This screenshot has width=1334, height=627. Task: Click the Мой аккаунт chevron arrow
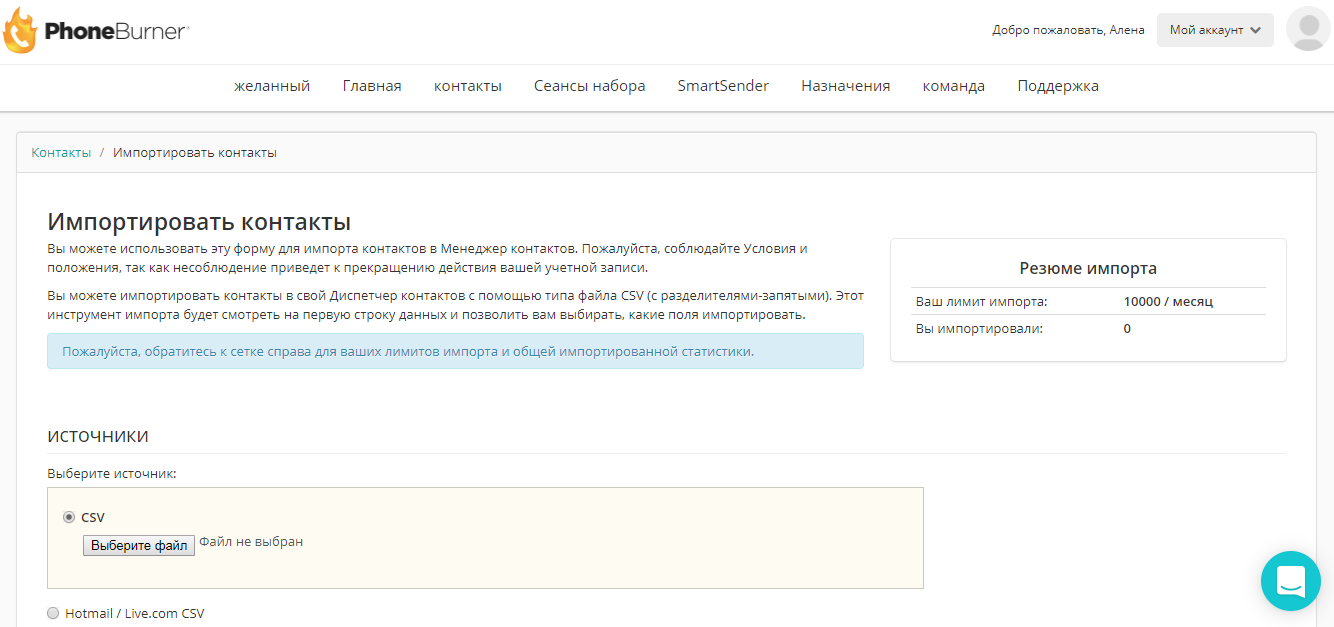pyautogui.click(x=1256, y=30)
